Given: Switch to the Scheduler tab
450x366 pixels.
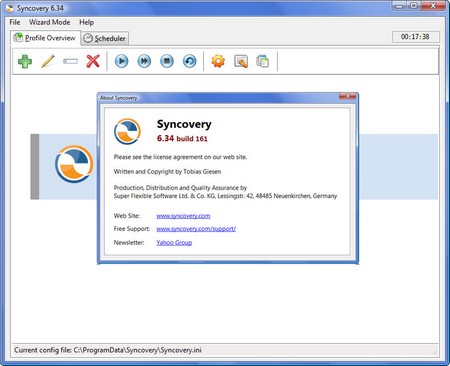Looking at the screenshot, I should pyautogui.click(x=105, y=39).
